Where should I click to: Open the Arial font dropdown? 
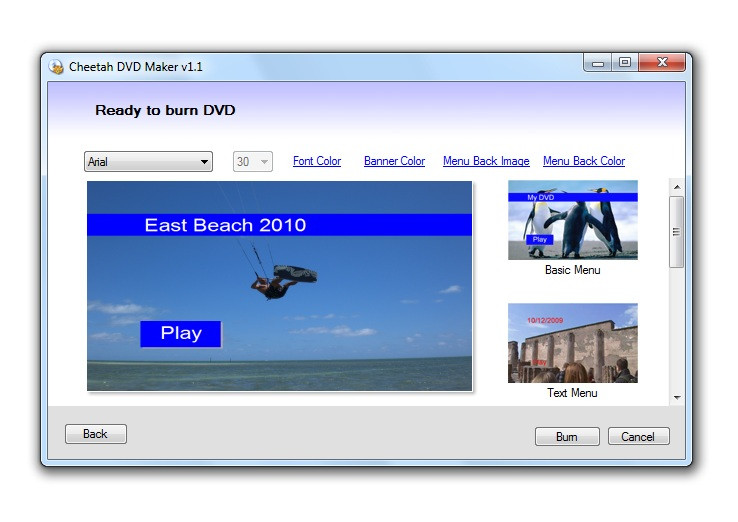point(148,161)
